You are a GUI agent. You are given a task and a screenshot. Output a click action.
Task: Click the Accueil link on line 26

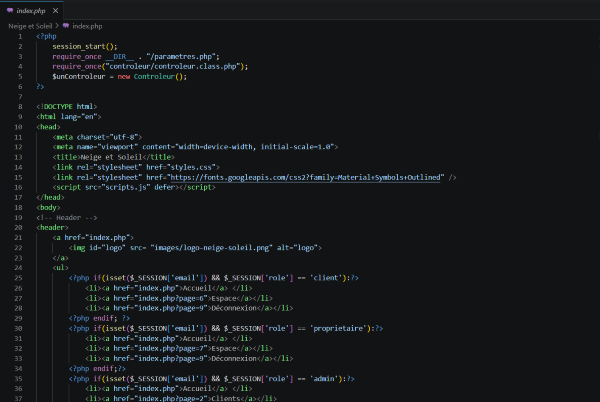(x=169, y=288)
